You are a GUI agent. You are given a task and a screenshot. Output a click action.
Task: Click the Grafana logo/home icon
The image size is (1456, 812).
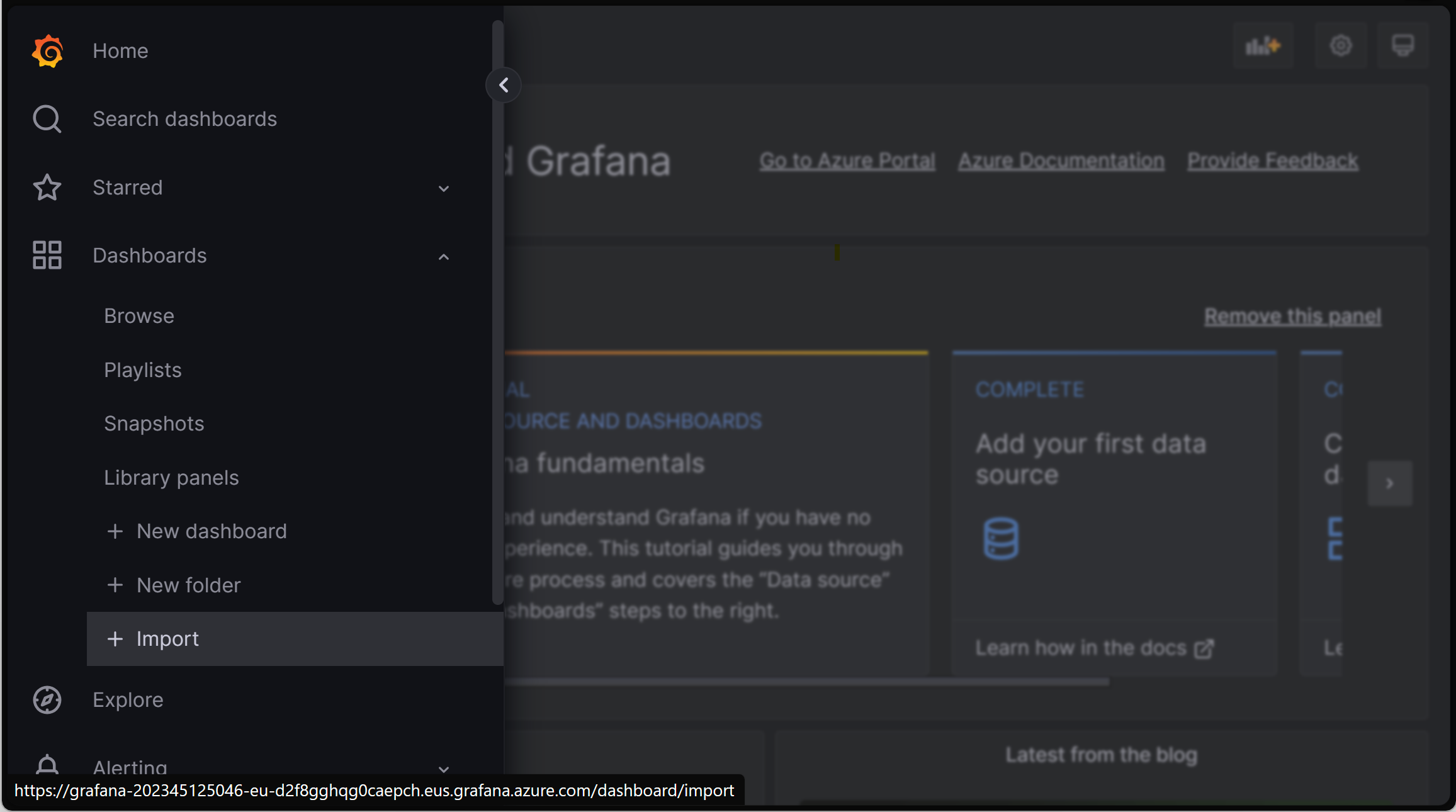click(47, 50)
